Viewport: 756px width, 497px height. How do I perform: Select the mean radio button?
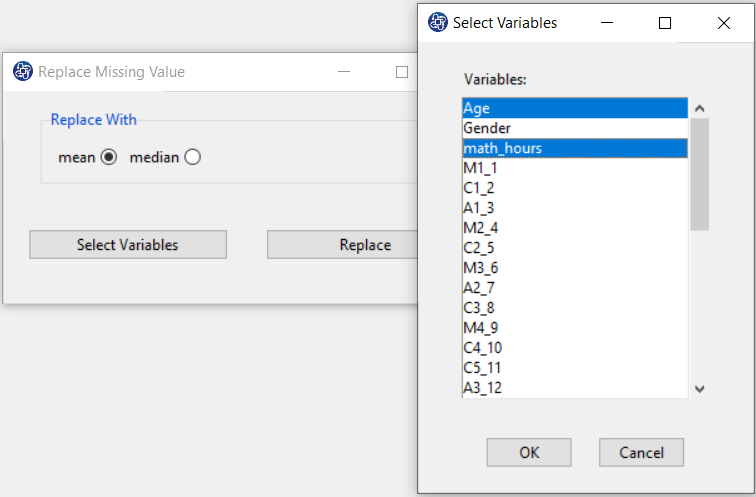[x=108, y=157]
